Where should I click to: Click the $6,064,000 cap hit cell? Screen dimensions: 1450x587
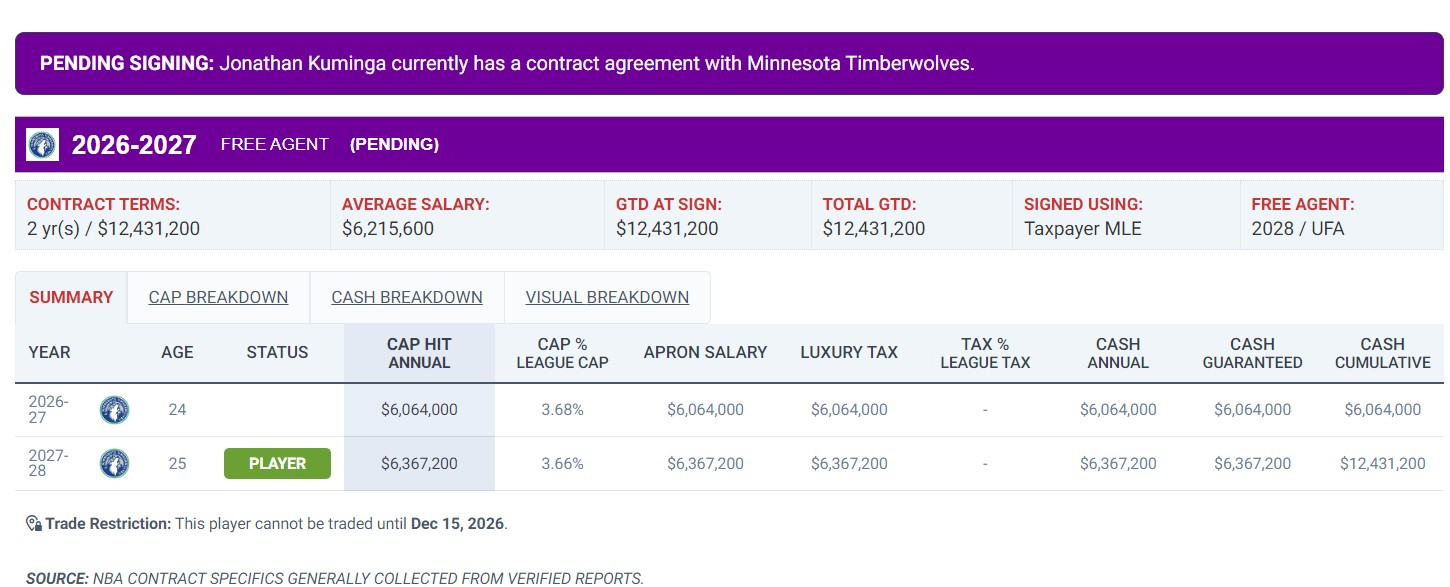pos(419,409)
